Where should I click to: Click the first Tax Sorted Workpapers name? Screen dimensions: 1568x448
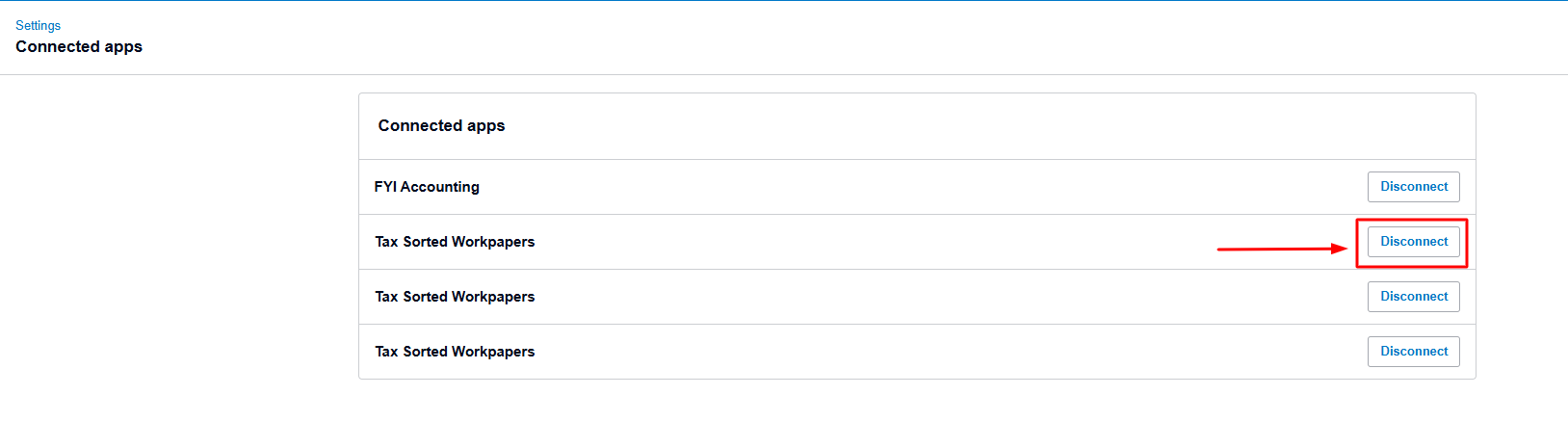[455, 242]
